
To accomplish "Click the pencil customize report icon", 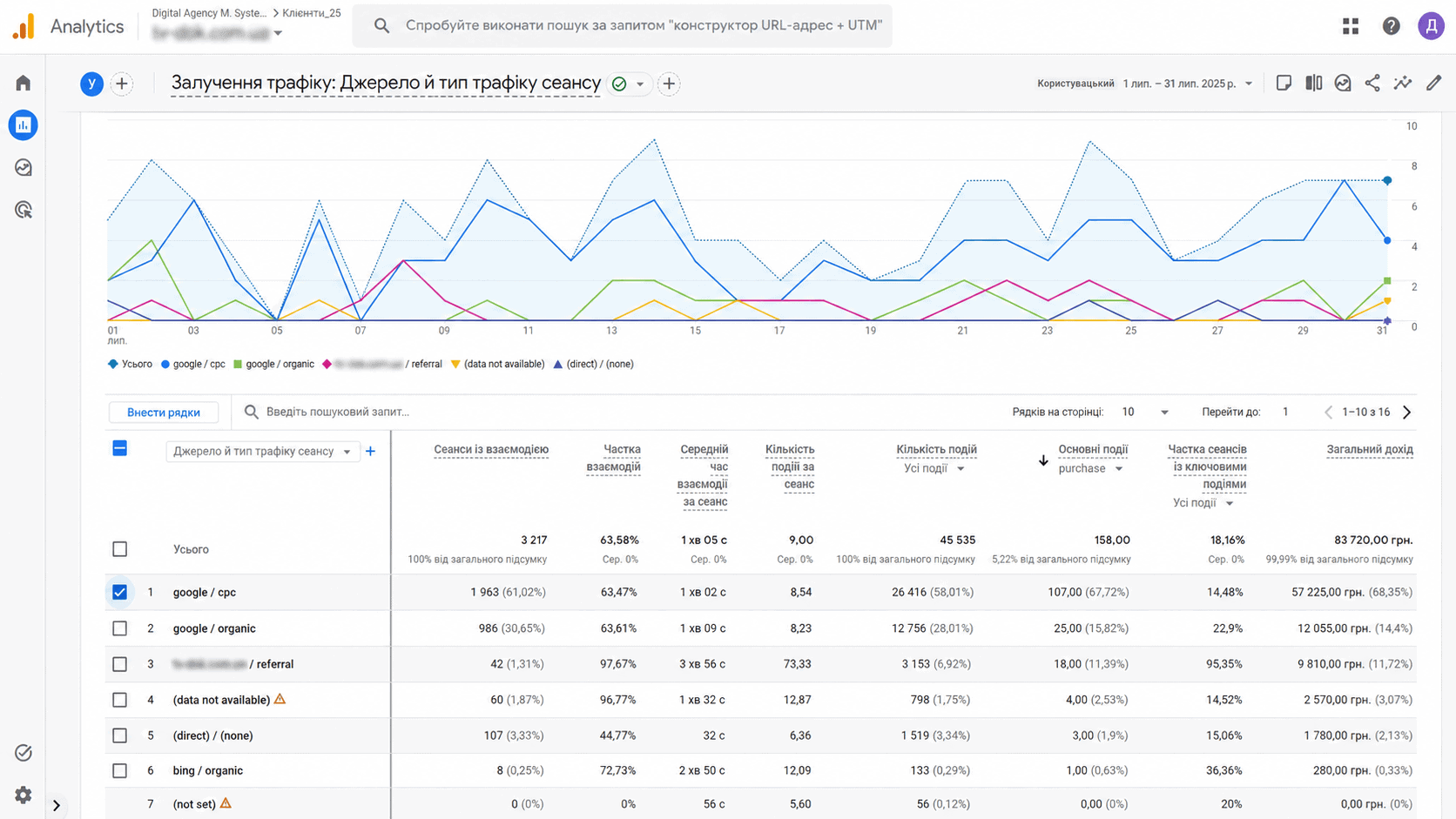I will pyautogui.click(x=1433, y=83).
